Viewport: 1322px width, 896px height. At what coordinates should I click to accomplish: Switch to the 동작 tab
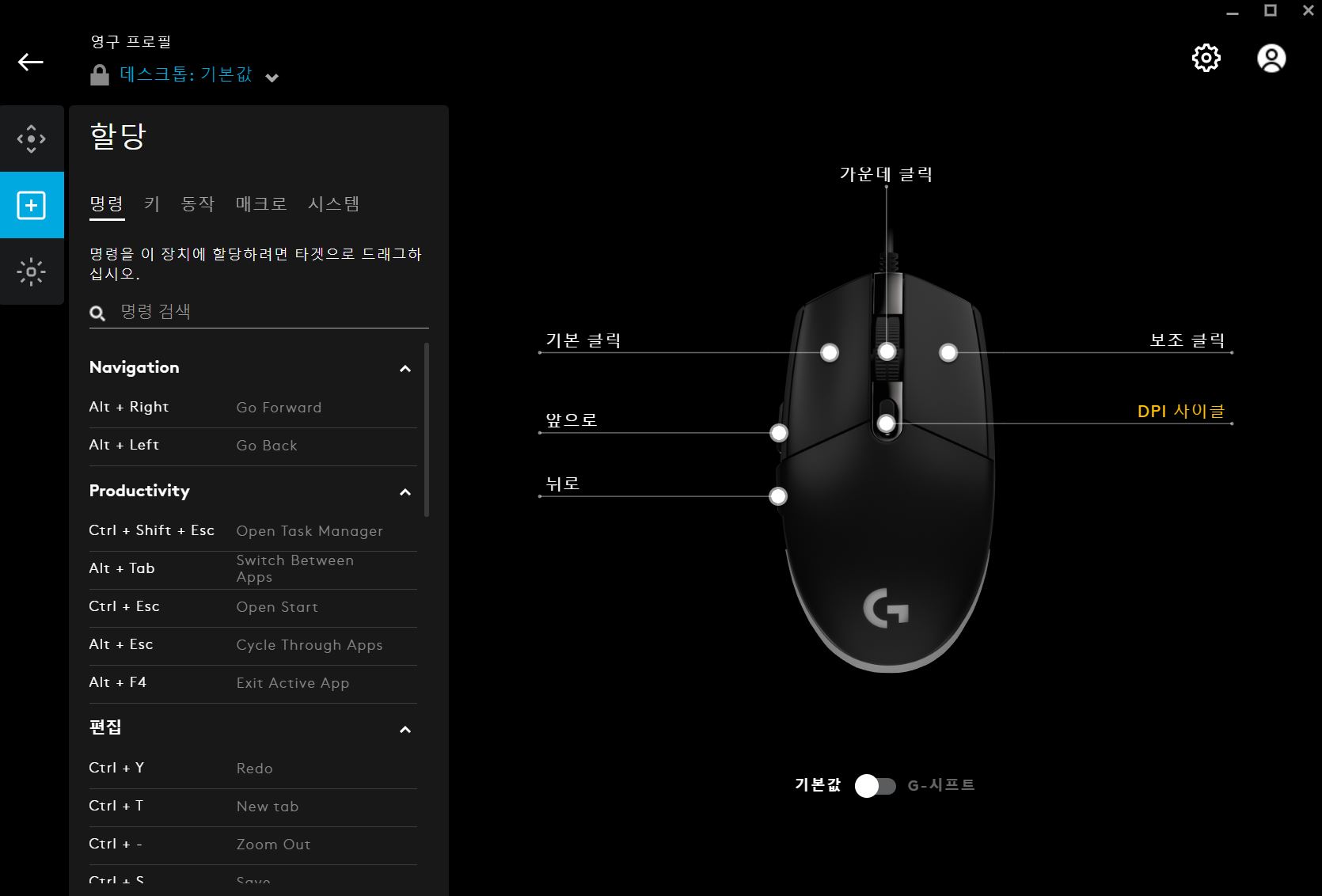[198, 204]
